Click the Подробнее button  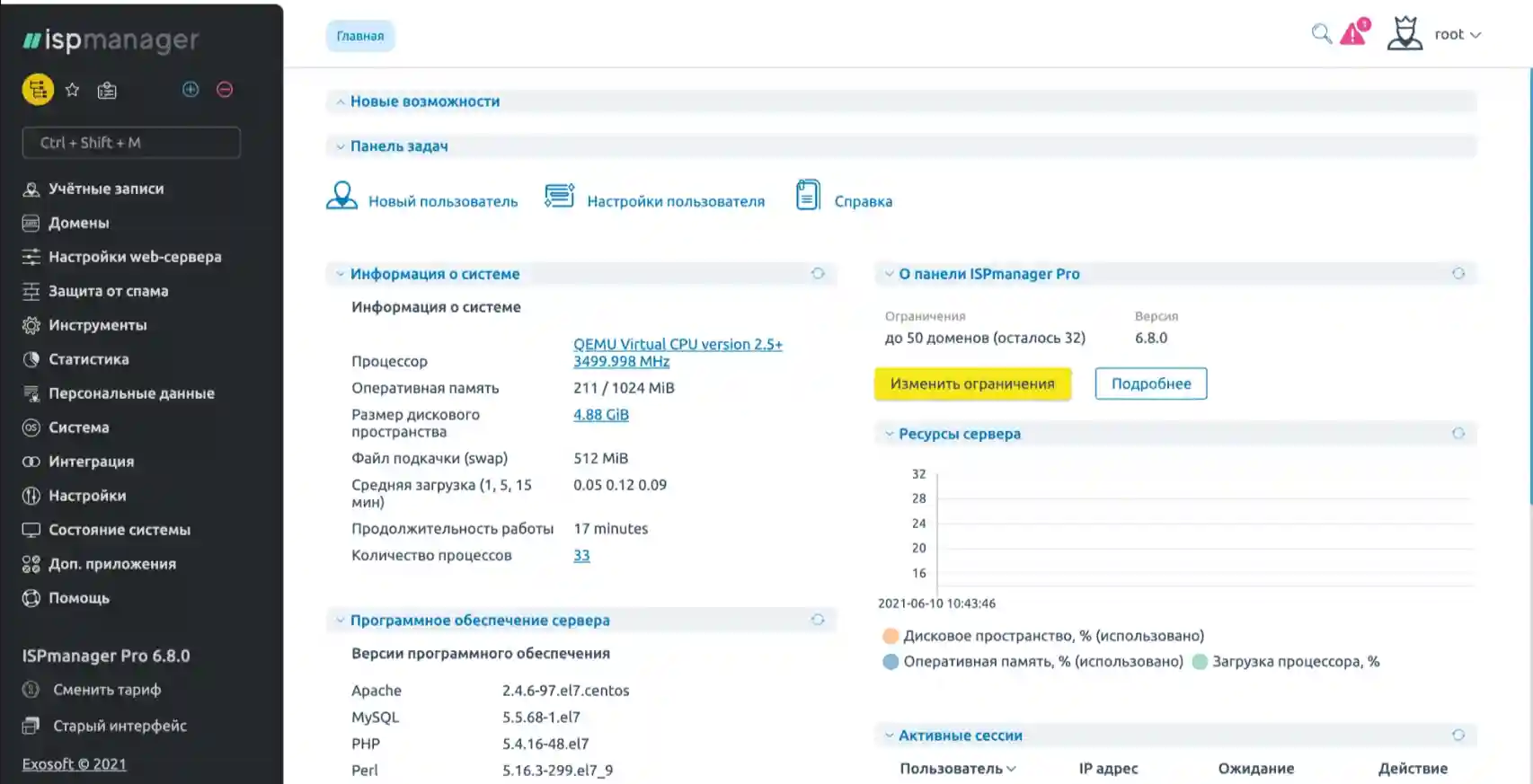pyautogui.click(x=1150, y=383)
